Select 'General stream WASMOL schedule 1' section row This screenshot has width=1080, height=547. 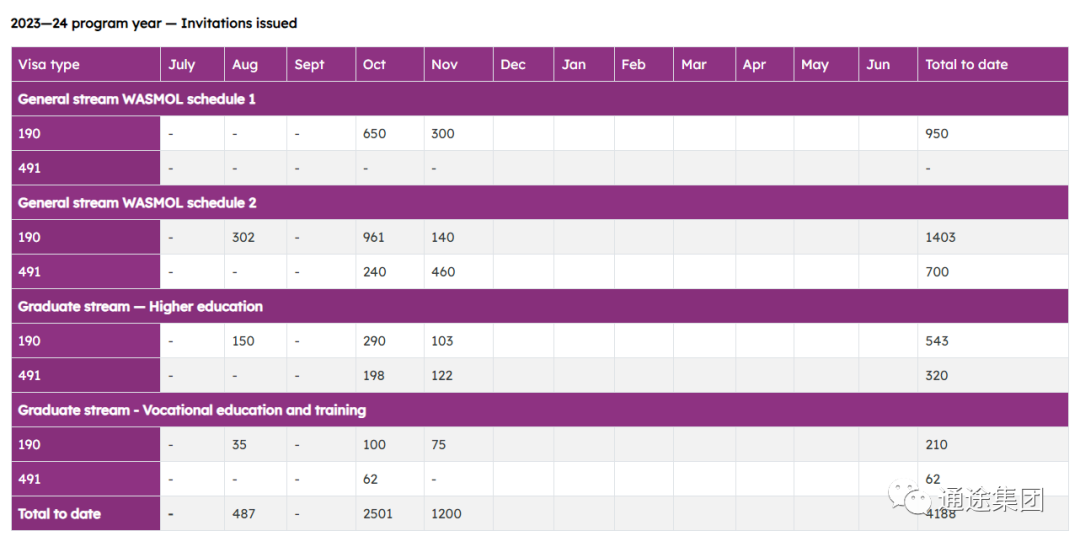pos(540,99)
